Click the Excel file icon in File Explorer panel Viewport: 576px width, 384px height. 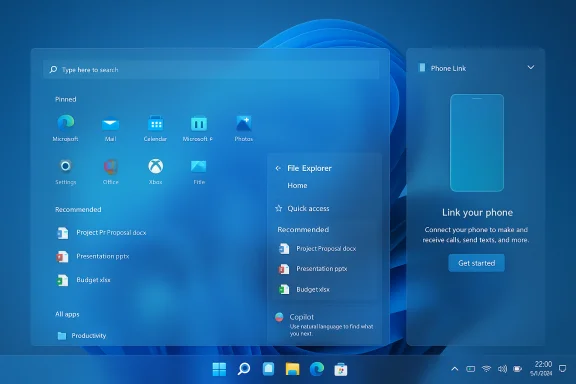click(284, 290)
